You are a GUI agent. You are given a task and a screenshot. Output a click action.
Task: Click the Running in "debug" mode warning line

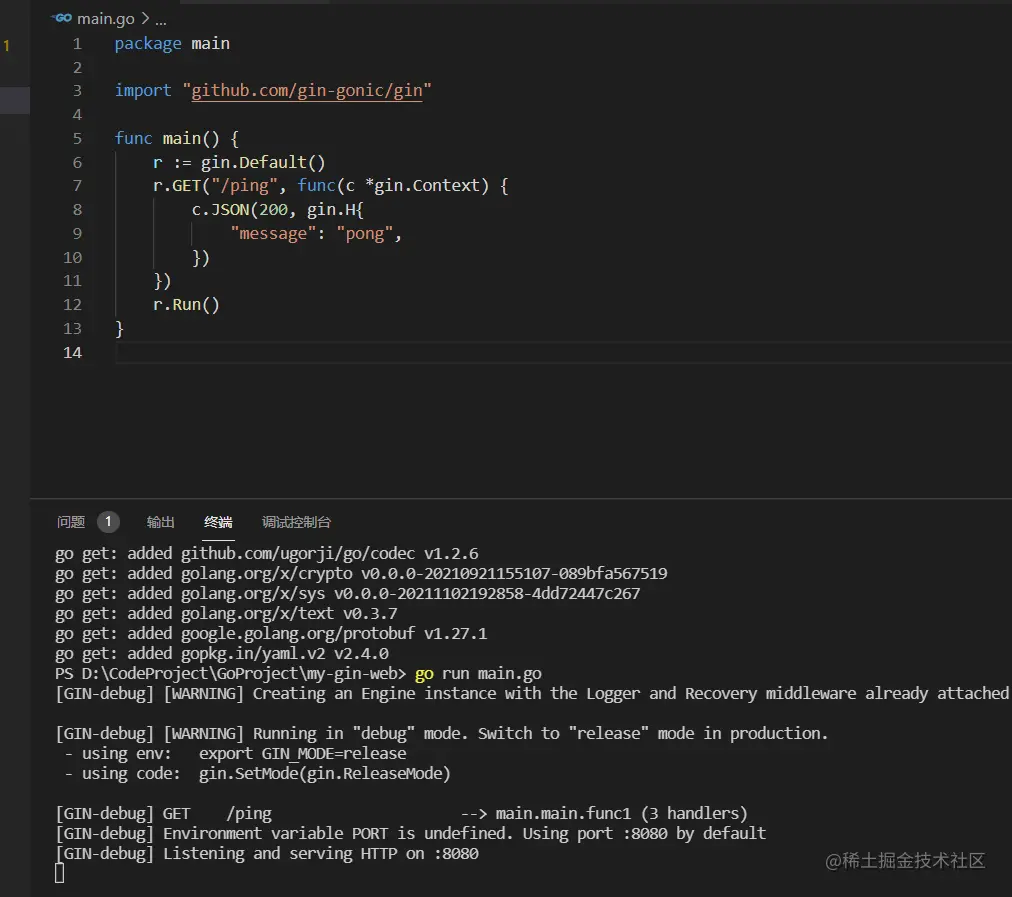(x=441, y=734)
